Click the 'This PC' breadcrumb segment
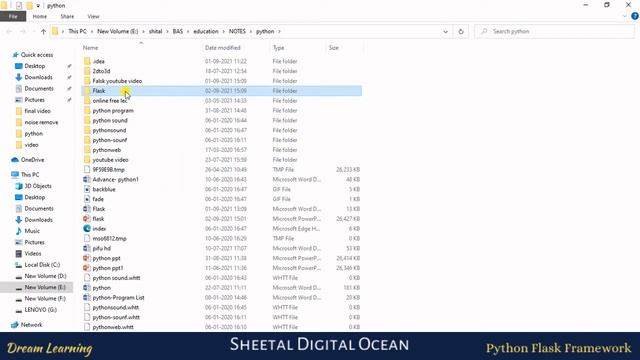 coord(77,31)
